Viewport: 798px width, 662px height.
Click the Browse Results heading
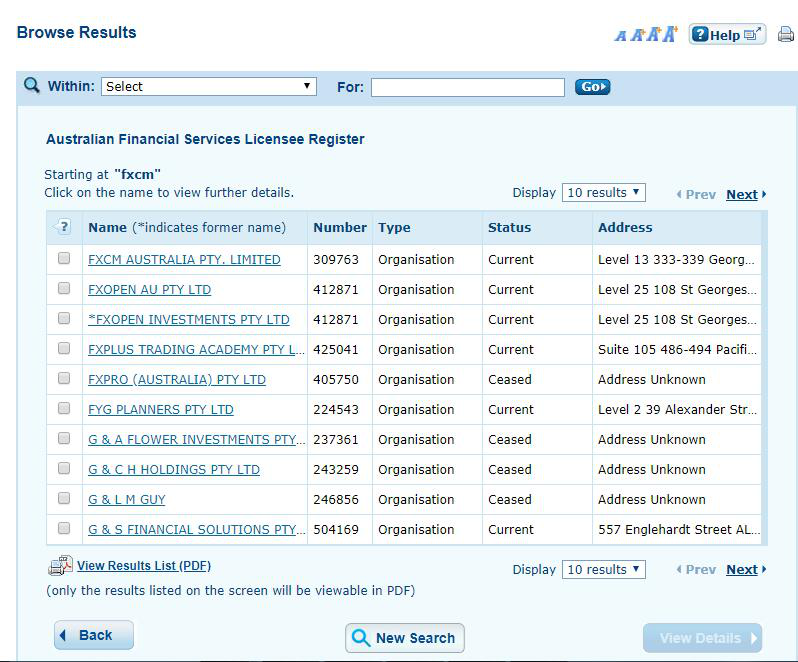(77, 33)
